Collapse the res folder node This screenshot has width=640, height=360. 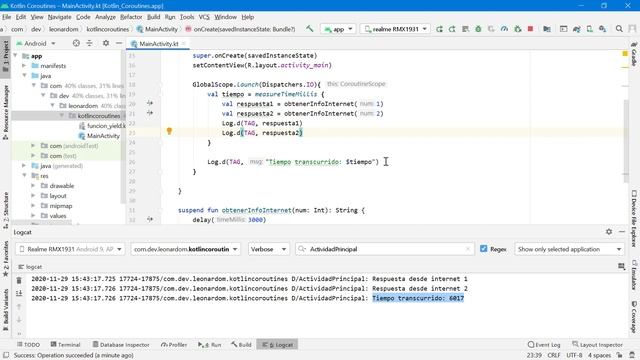click(x=24, y=176)
